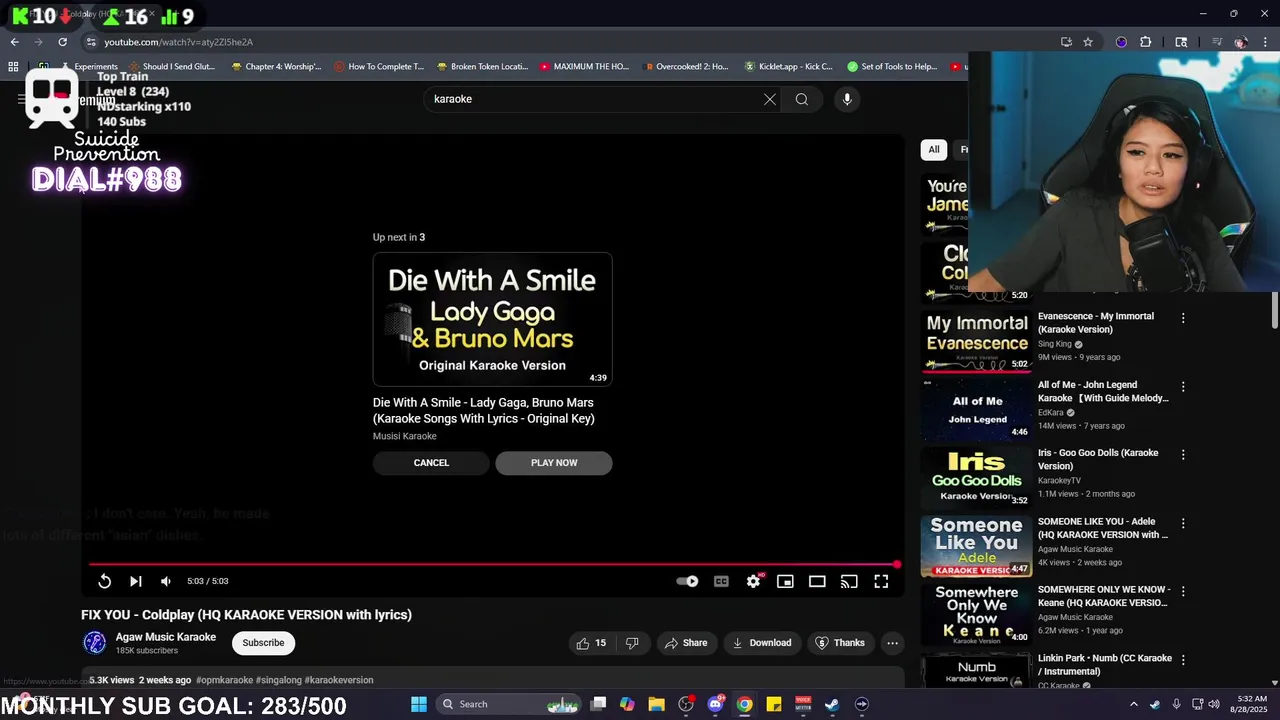Open options for Somewhere Only We Know
The image size is (1280, 720).
pyautogui.click(x=1183, y=592)
